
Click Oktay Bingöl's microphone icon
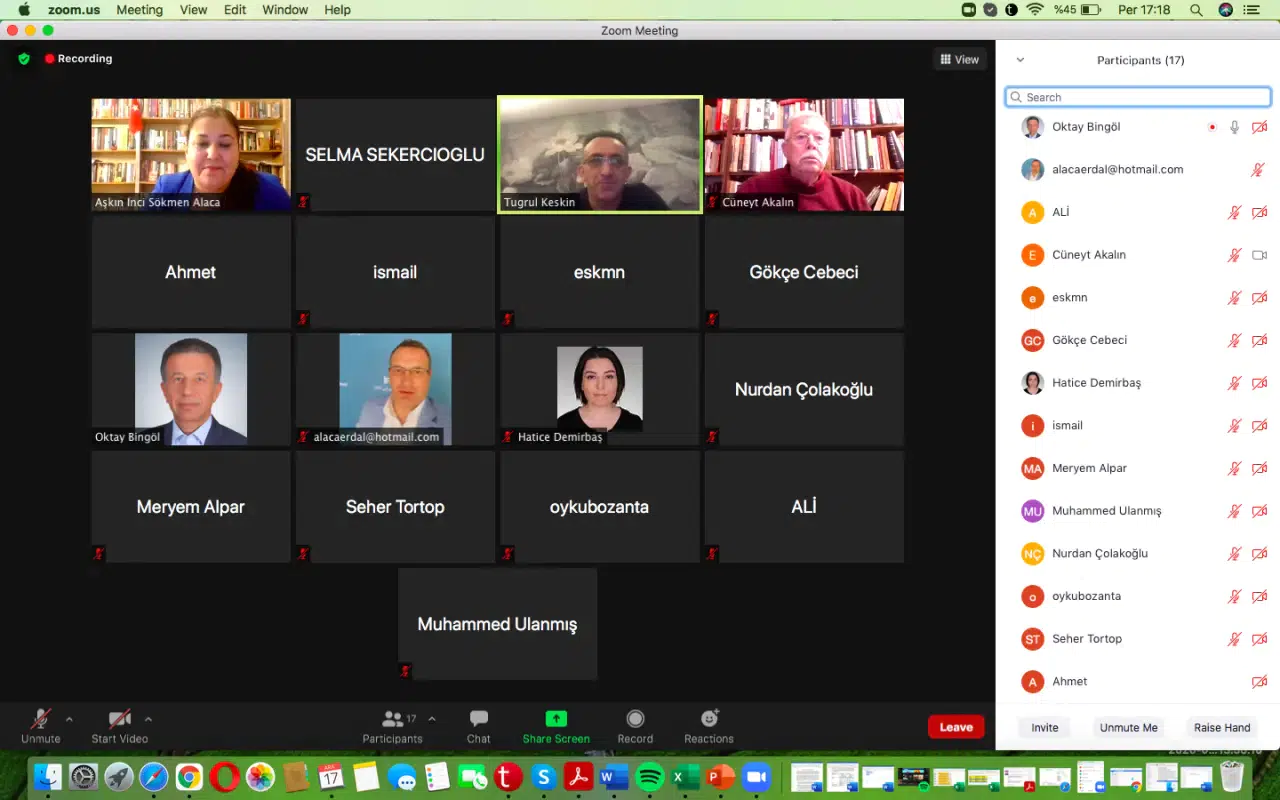point(1235,127)
